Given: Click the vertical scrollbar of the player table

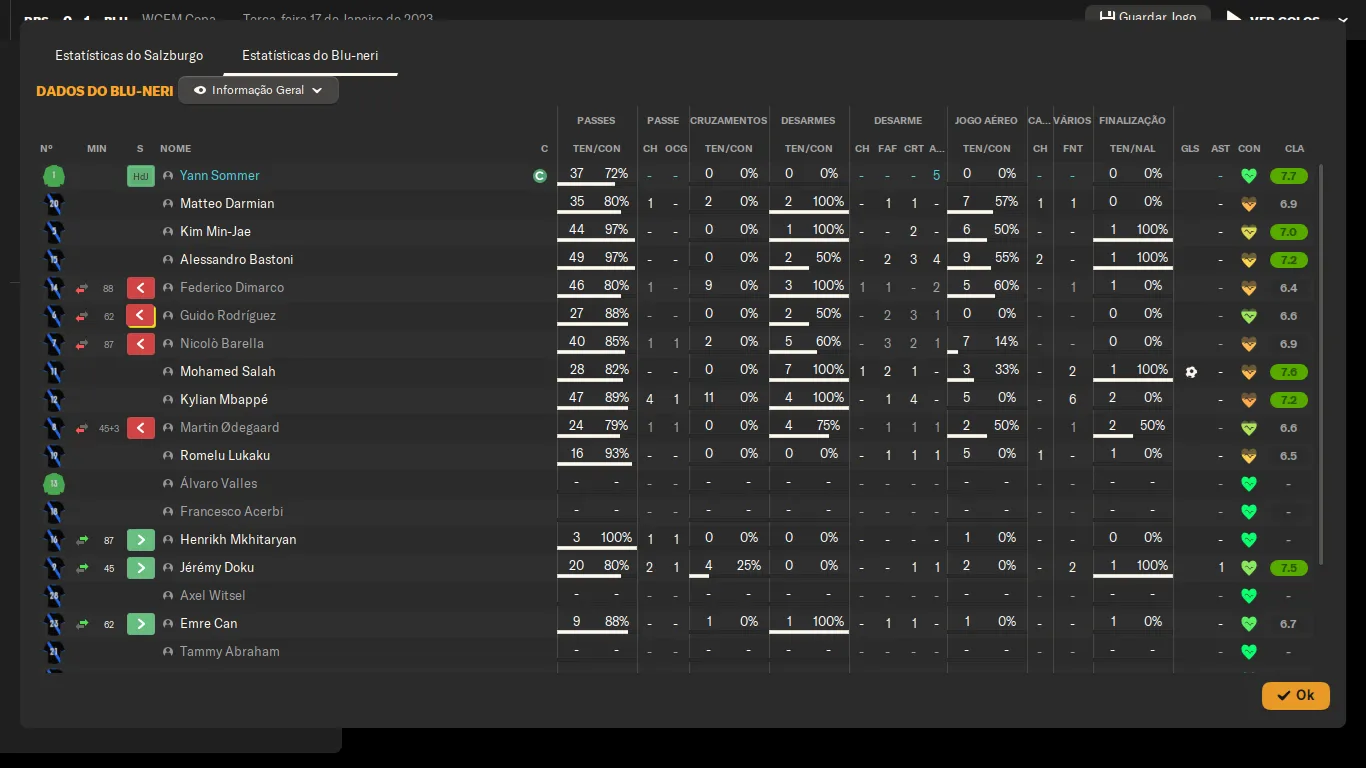Looking at the screenshot, I should click(1322, 360).
